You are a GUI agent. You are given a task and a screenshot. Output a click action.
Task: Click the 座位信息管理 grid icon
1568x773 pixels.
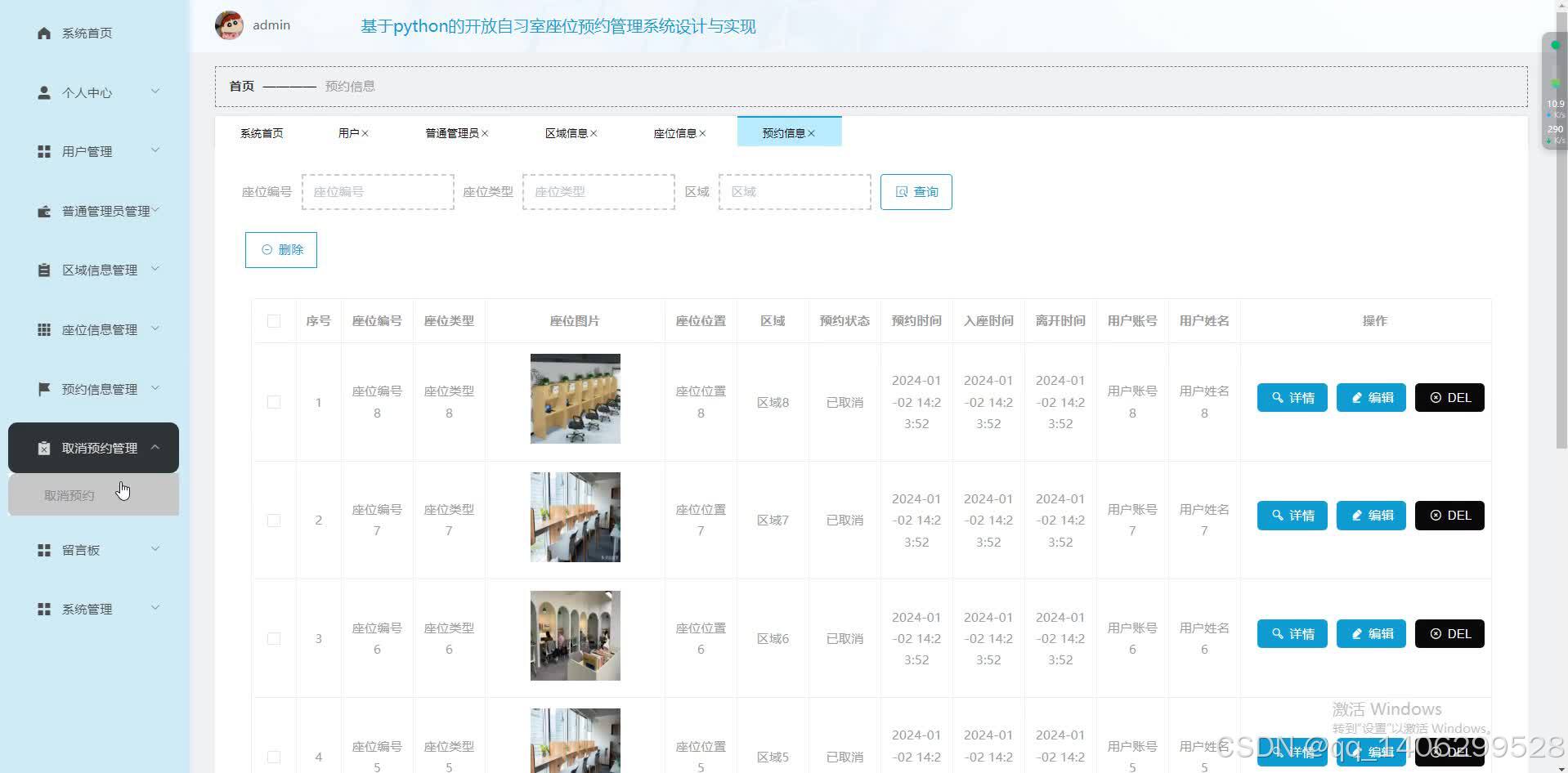click(44, 330)
